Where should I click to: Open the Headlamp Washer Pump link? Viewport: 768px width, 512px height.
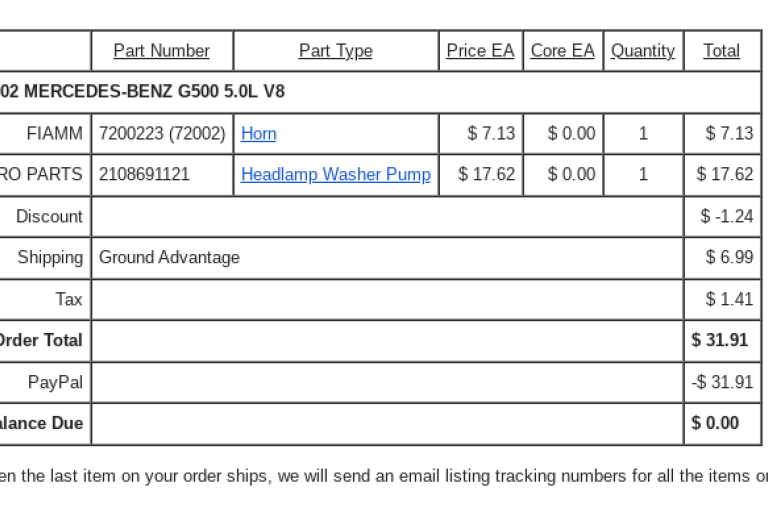pos(335,175)
